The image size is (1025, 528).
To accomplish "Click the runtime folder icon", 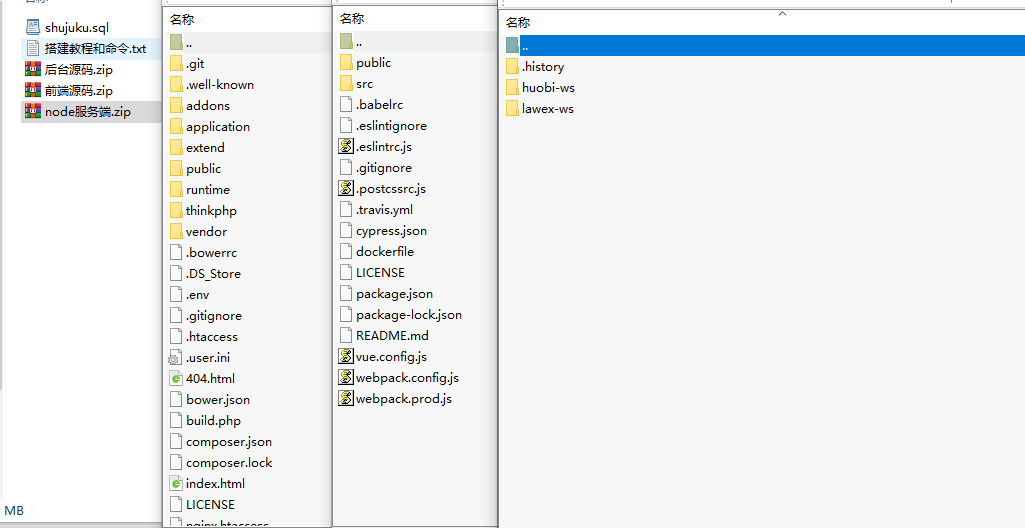I will pyautogui.click(x=176, y=190).
